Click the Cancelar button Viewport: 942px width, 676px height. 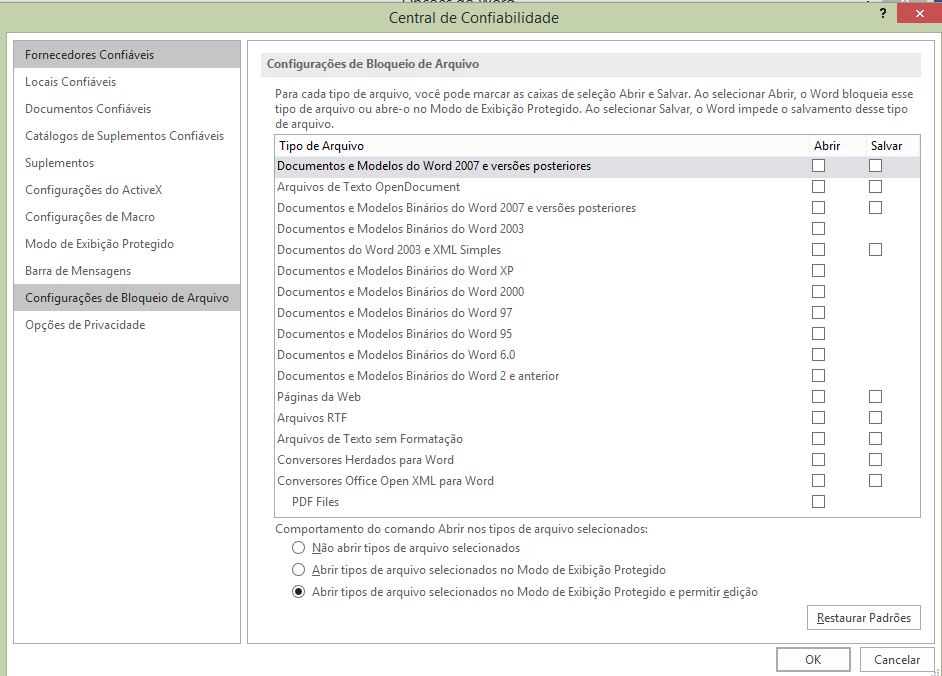tap(897, 660)
